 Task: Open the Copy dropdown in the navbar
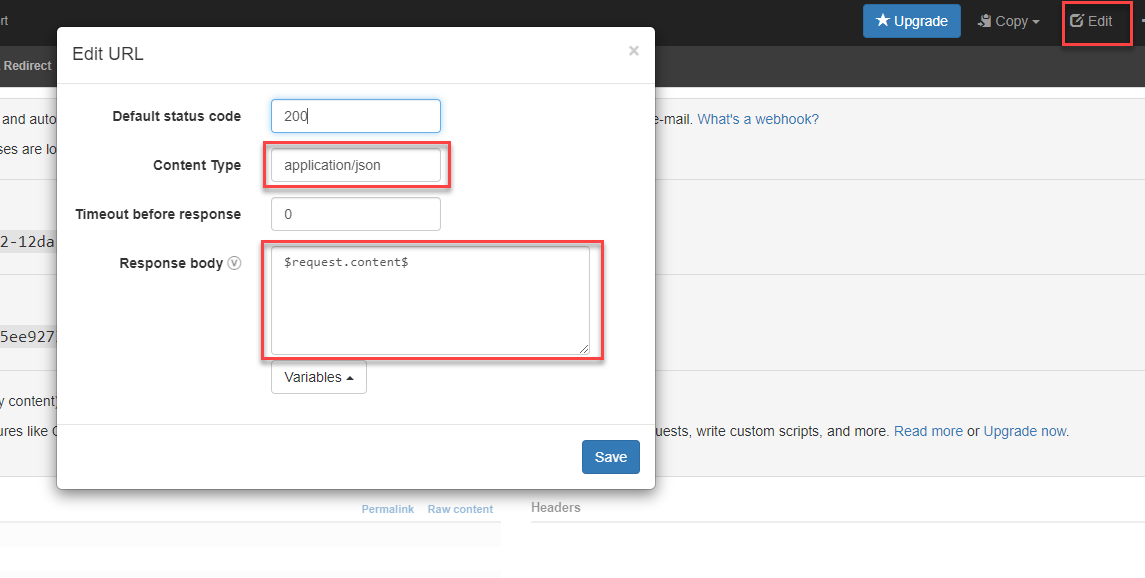tap(1010, 21)
